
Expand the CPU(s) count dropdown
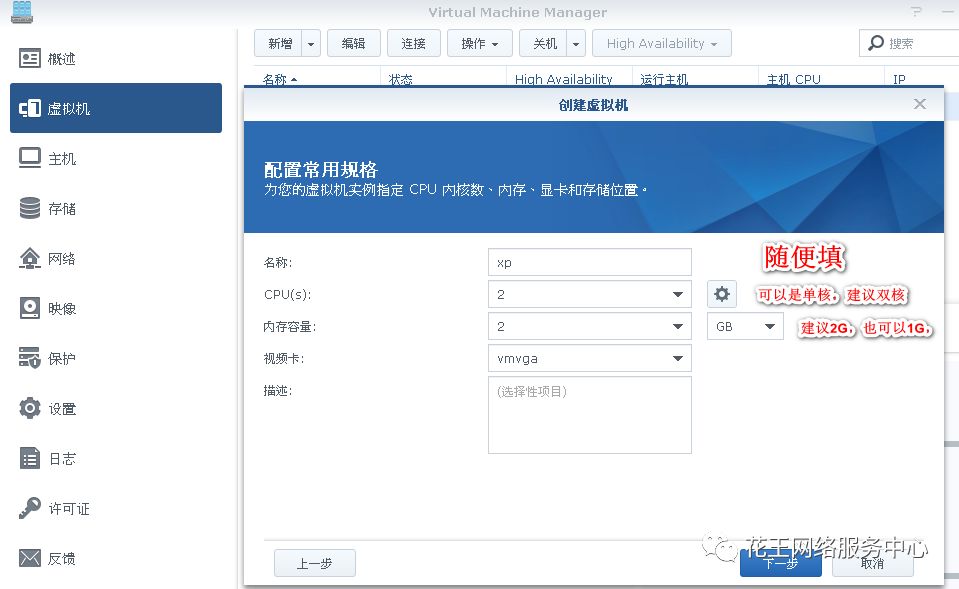point(678,294)
